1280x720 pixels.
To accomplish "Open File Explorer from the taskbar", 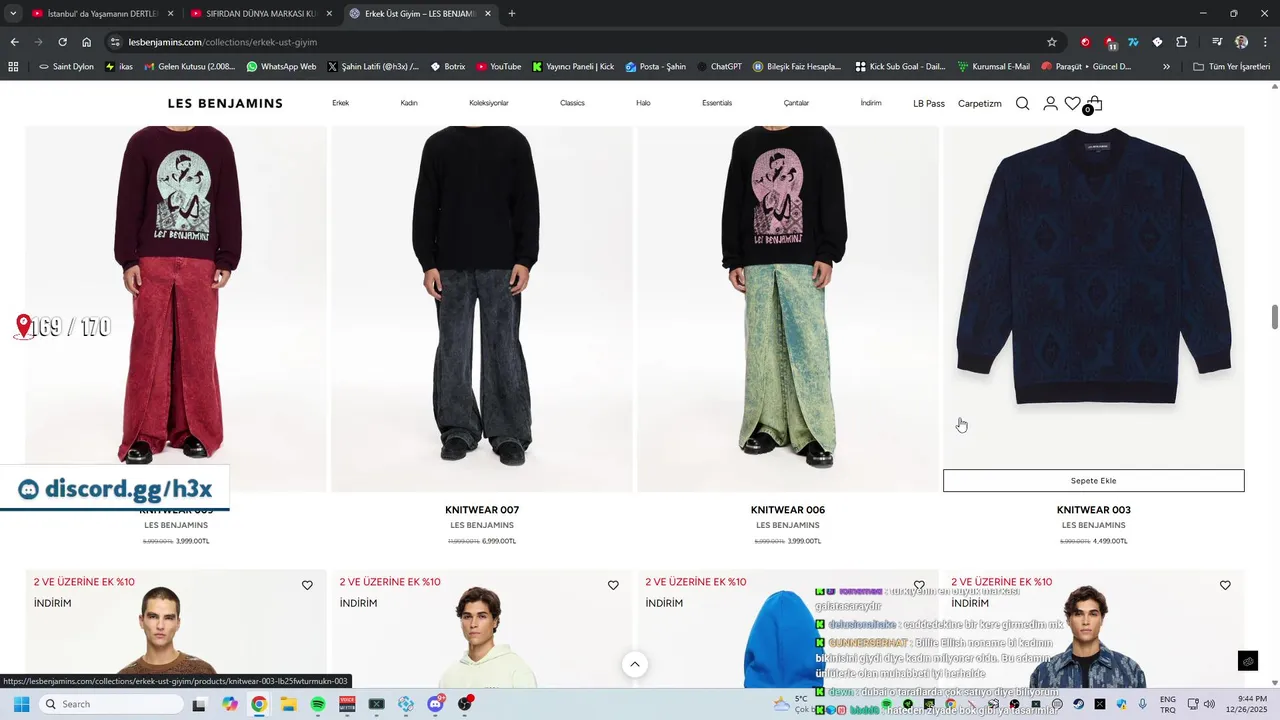I will point(288,704).
